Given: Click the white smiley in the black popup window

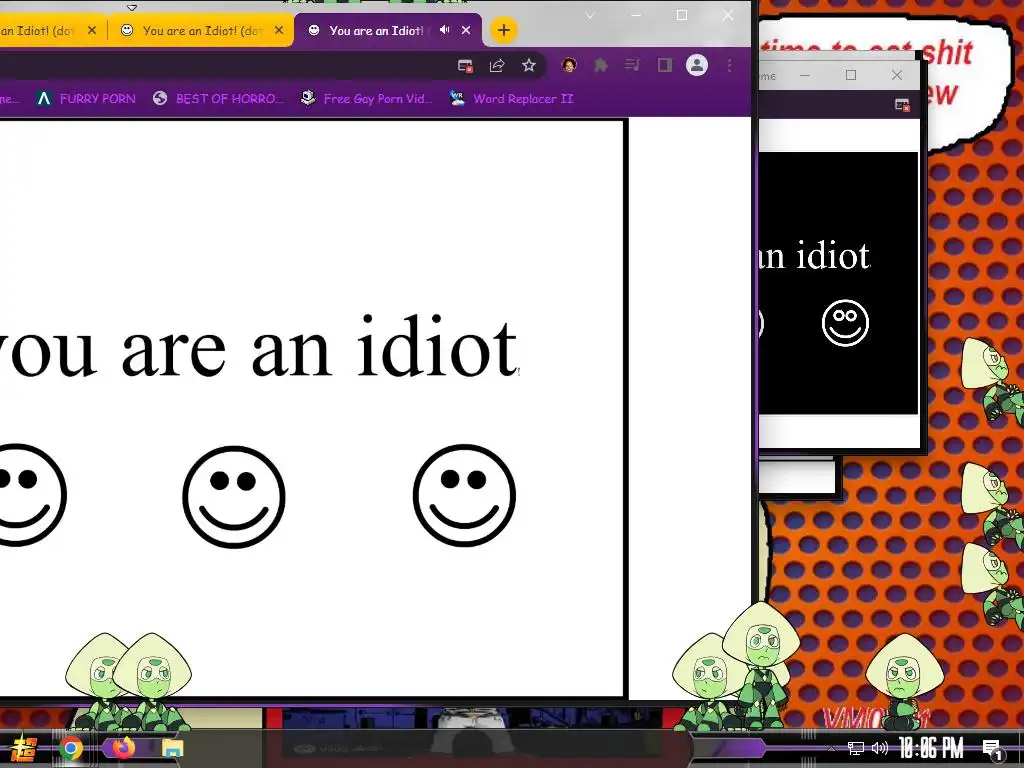Looking at the screenshot, I should coord(845,323).
